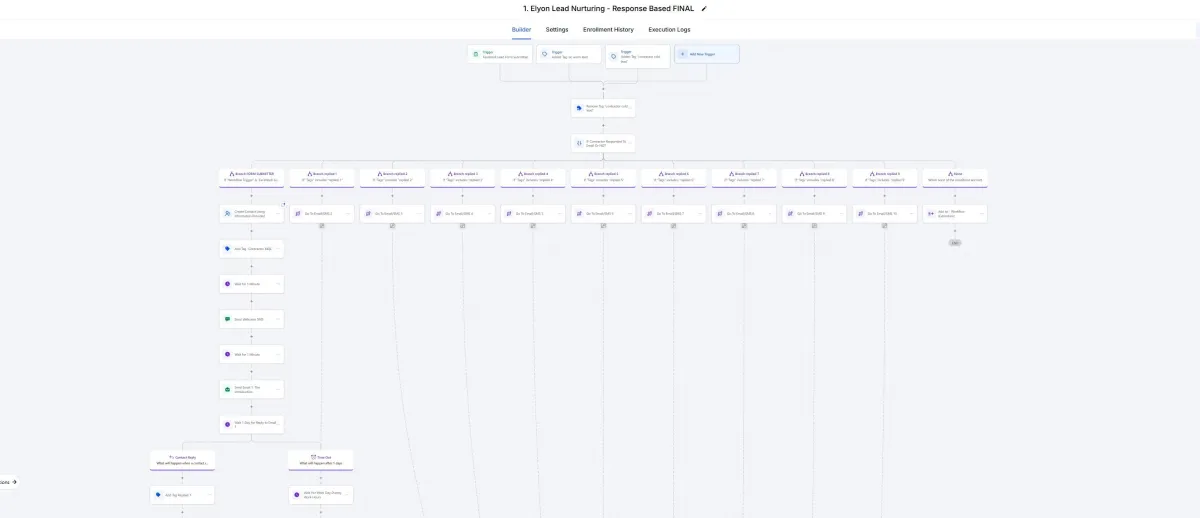
Task: Open the three-dot menu on Send Email 1 node
Action: pos(278,389)
